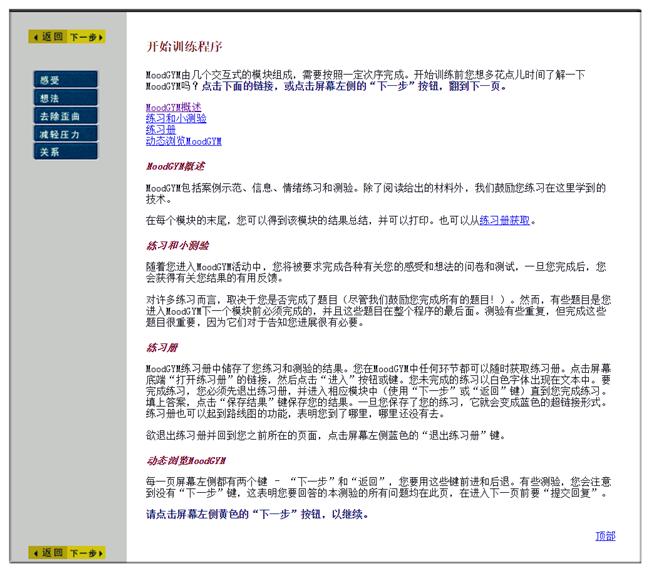Jump to 动态浏览MoodGYM anchor link
Screen dimensions: 650x572
click(x=183, y=141)
